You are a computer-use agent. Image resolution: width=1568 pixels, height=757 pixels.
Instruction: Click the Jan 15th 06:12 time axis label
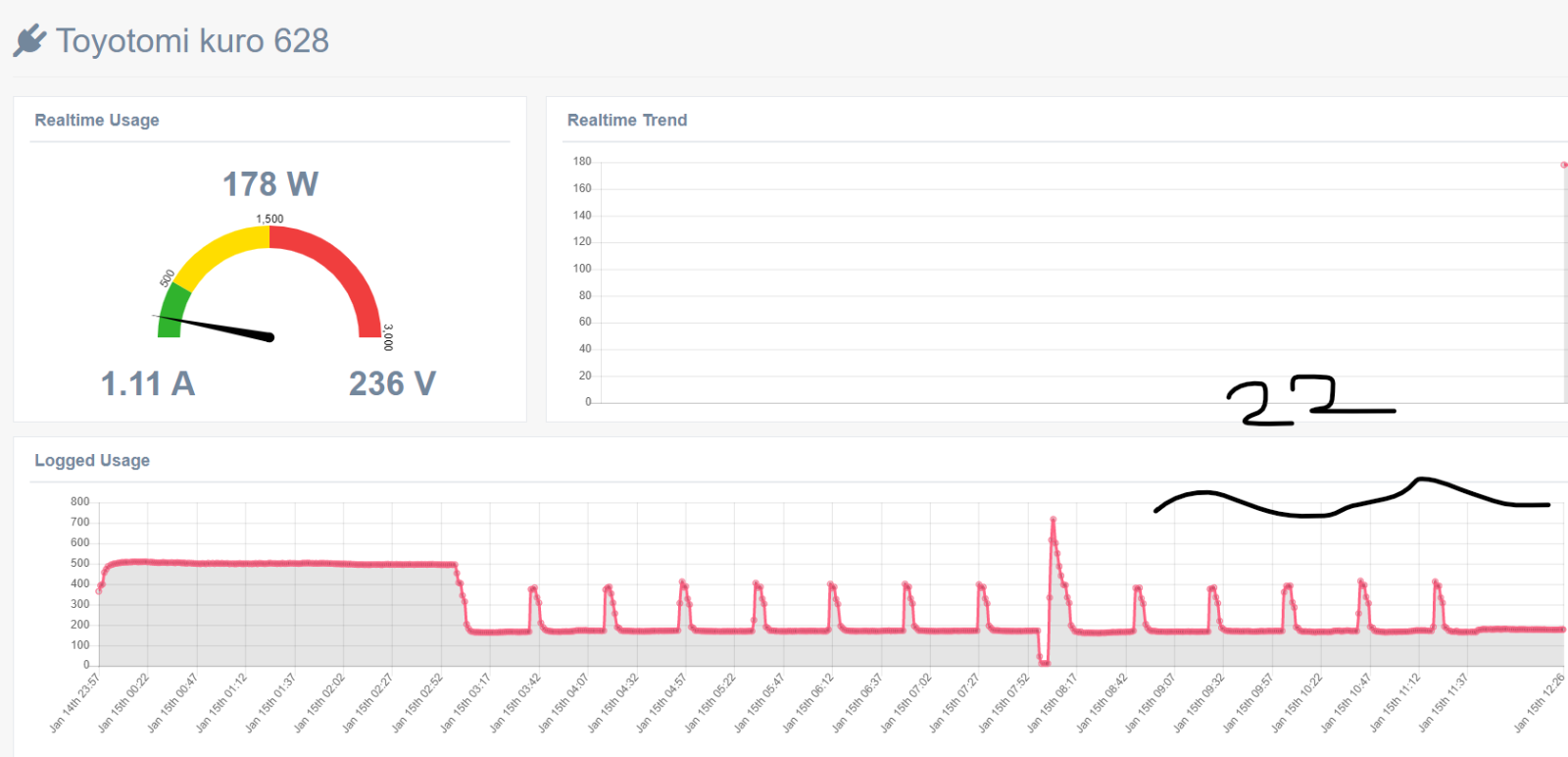coord(808,704)
